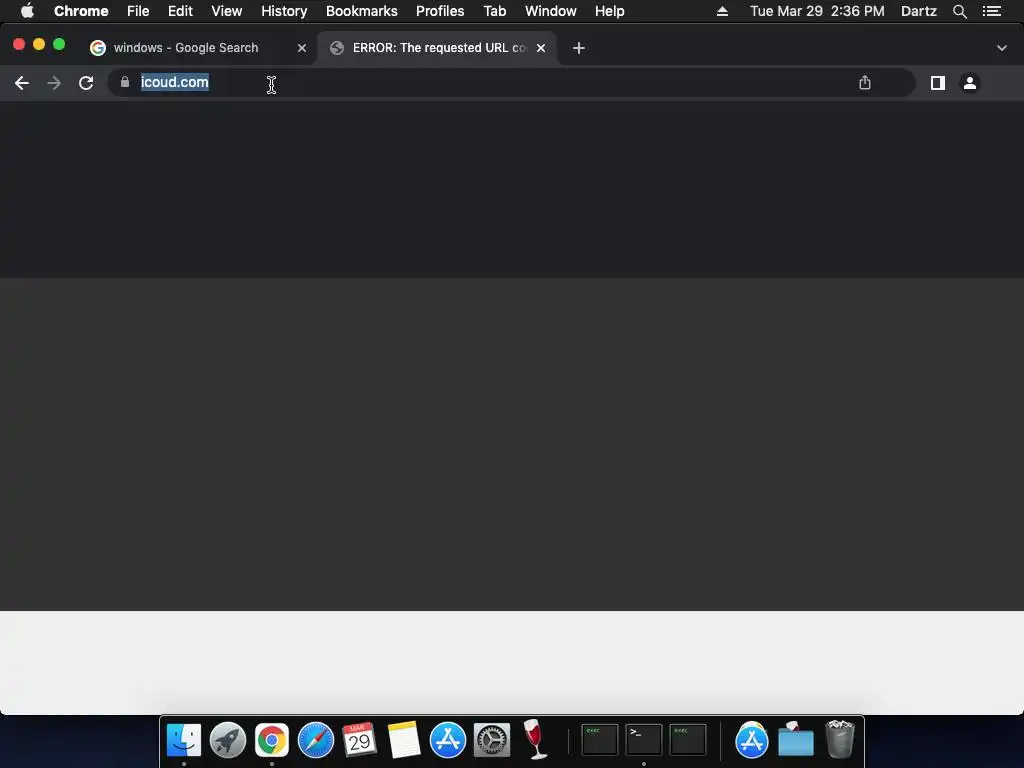Close the ERROR requested URL tab
This screenshot has width=1024, height=768.
coord(541,48)
